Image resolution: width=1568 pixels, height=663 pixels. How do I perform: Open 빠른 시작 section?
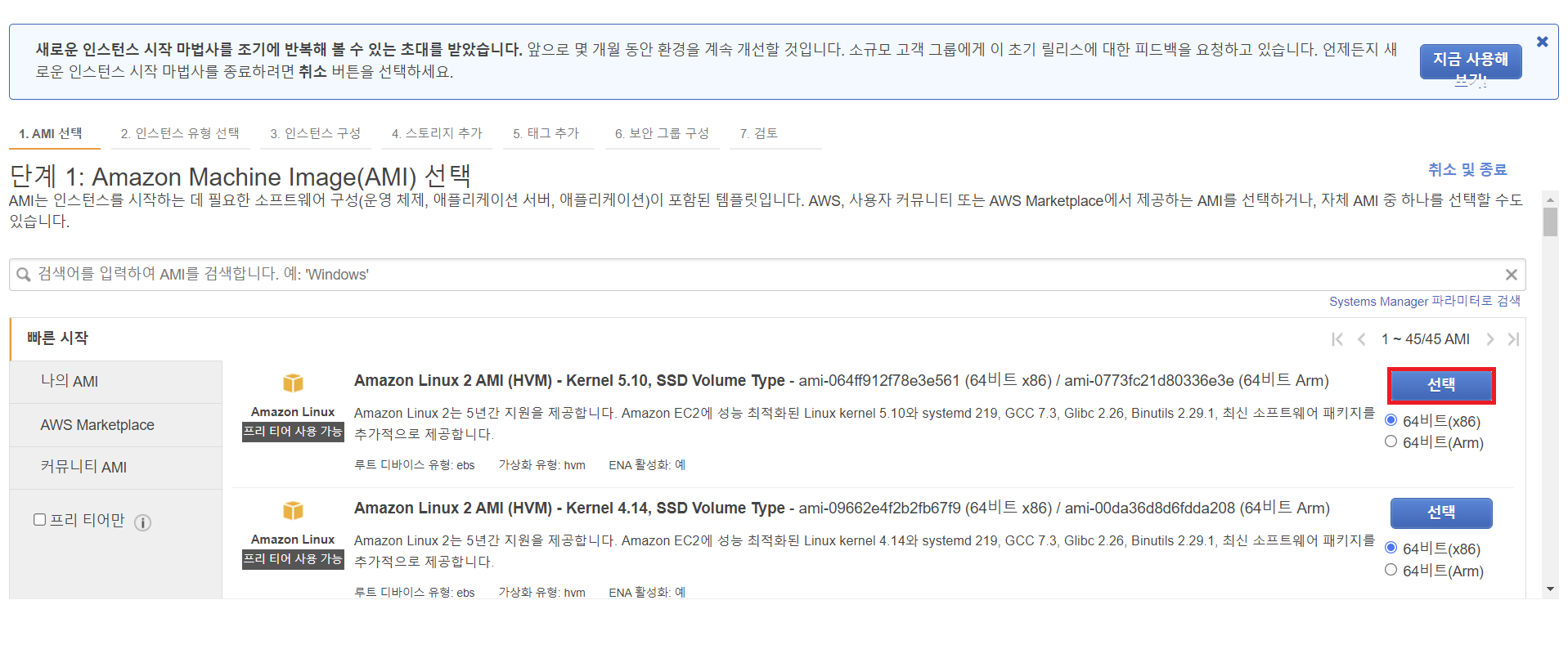pyautogui.click(x=57, y=338)
